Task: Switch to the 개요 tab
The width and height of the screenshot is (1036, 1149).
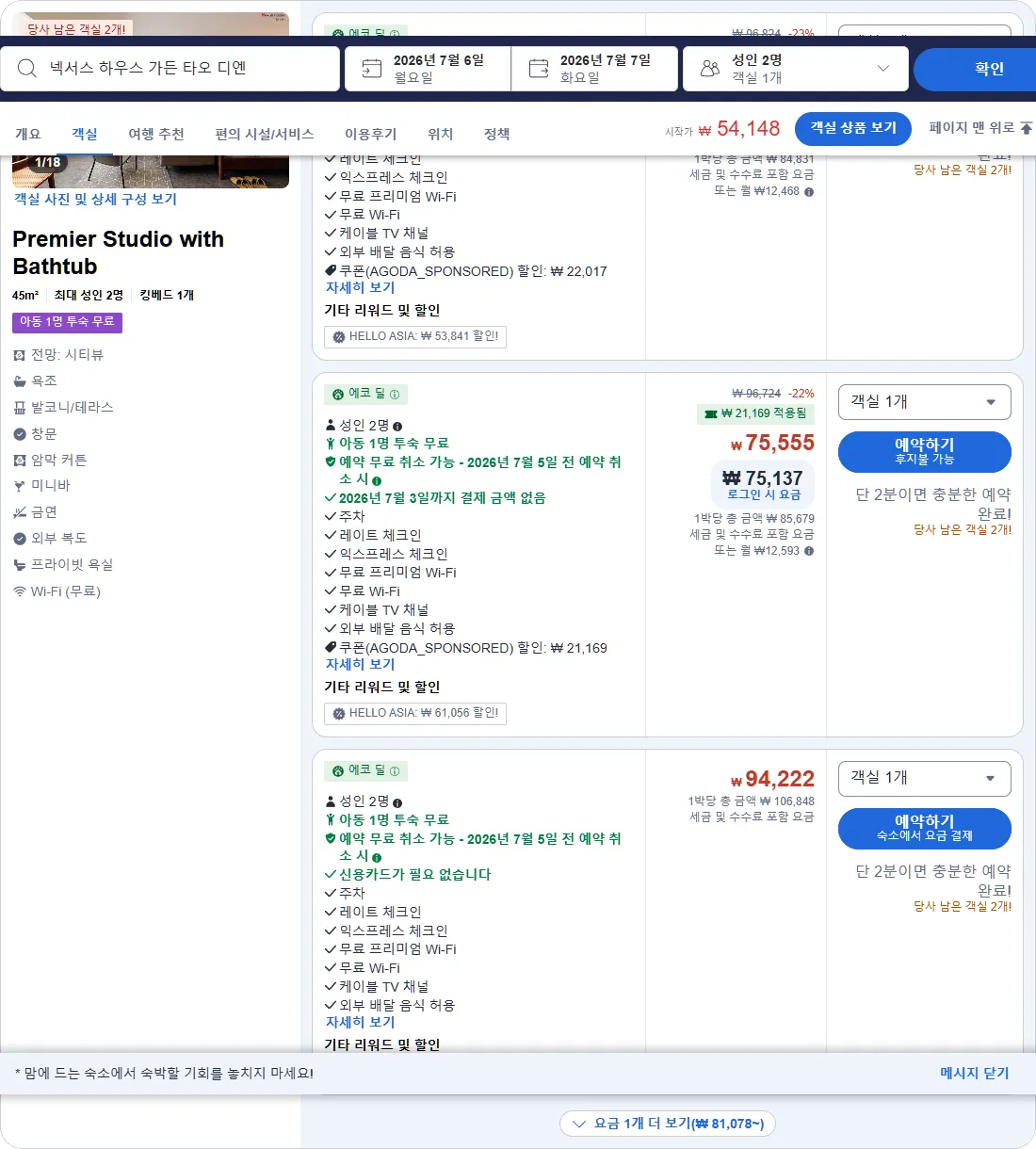Action: [28, 134]
